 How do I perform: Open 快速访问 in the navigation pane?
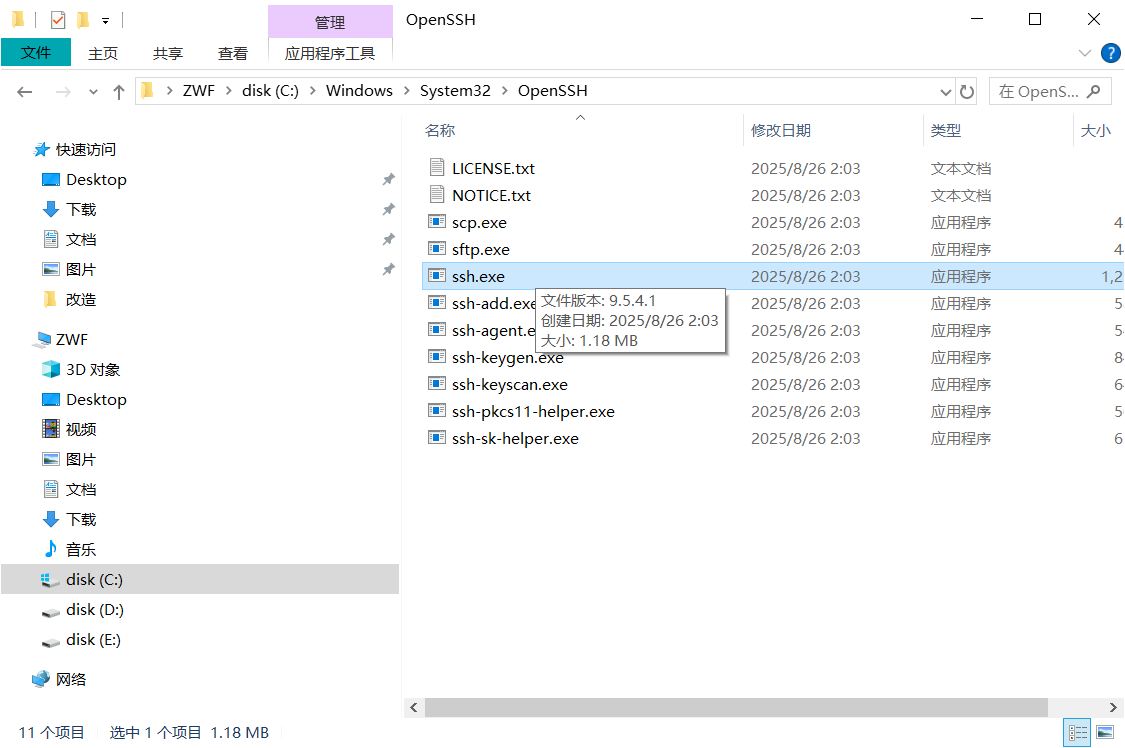coord(85,149)
